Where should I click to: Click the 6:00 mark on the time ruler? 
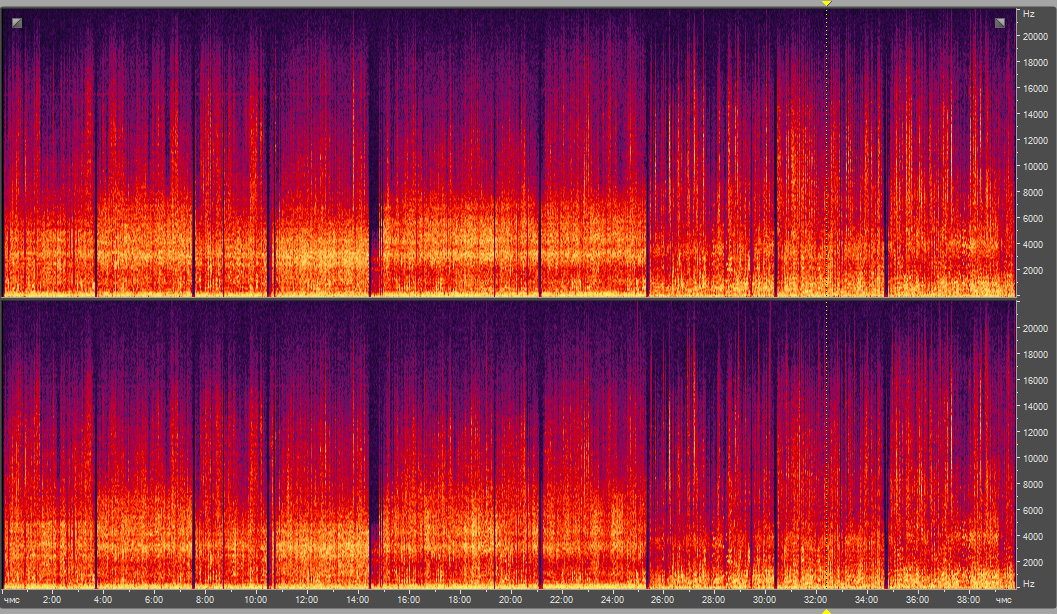pos(154,600)
